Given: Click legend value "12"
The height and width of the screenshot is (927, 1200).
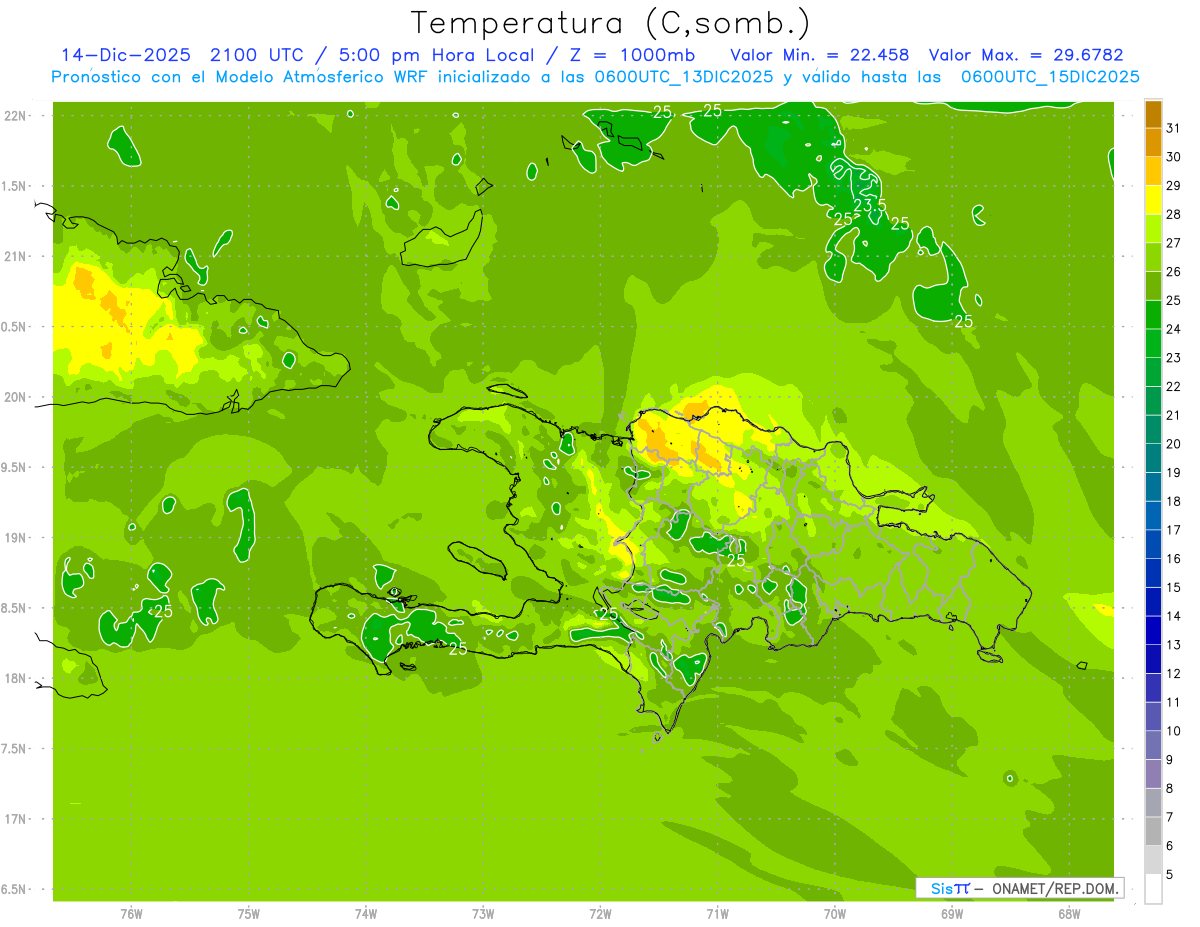Looking at the screenshot, I should (1174, 674).
